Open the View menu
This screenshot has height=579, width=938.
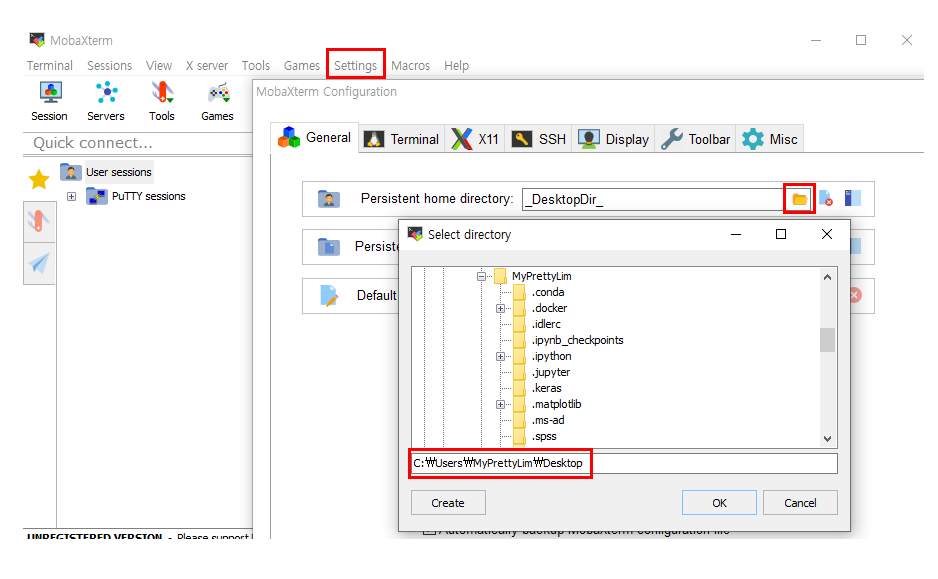pos(159,65)
